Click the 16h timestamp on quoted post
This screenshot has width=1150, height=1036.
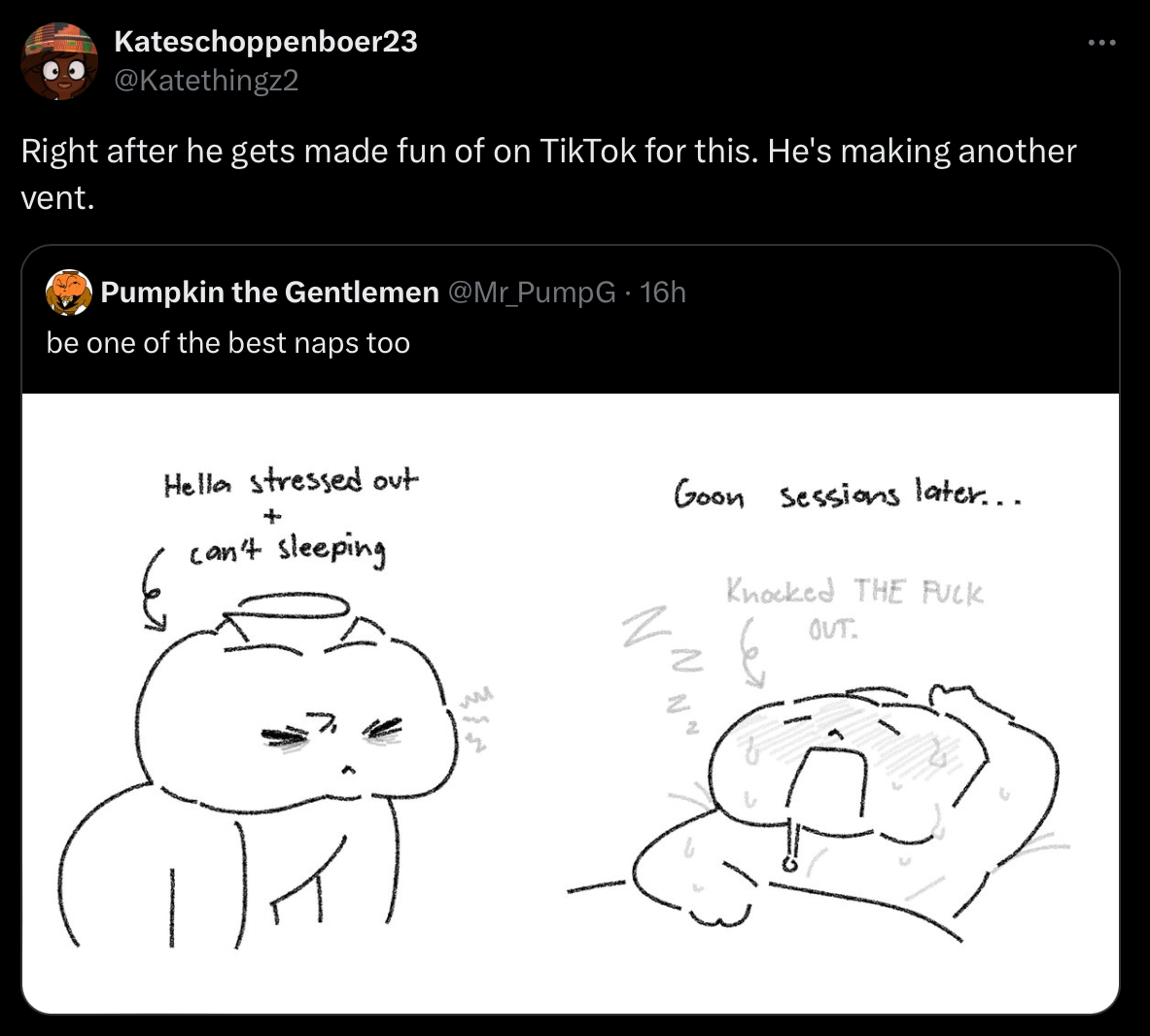click(663, 293)
